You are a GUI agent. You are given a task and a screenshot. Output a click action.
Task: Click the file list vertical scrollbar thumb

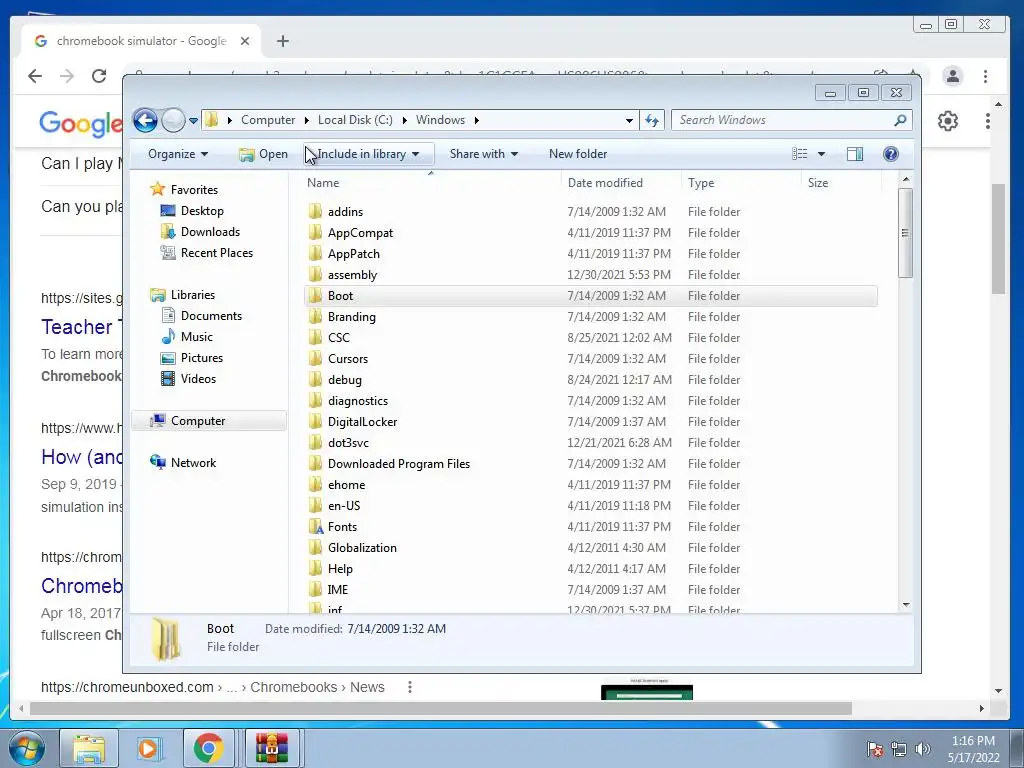click(x=905, y=232)
